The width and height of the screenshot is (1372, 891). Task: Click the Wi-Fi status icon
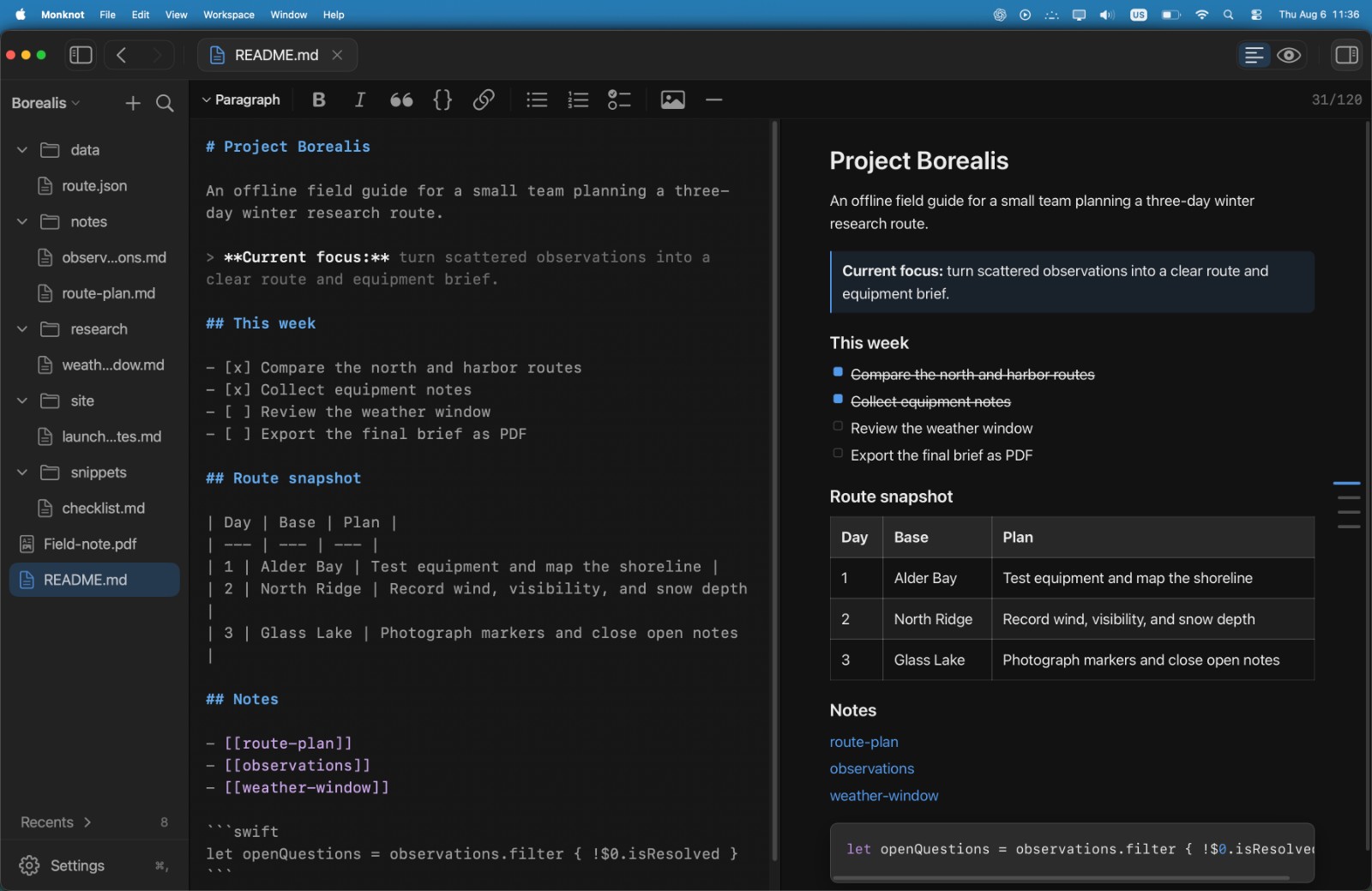point(1201,15)
